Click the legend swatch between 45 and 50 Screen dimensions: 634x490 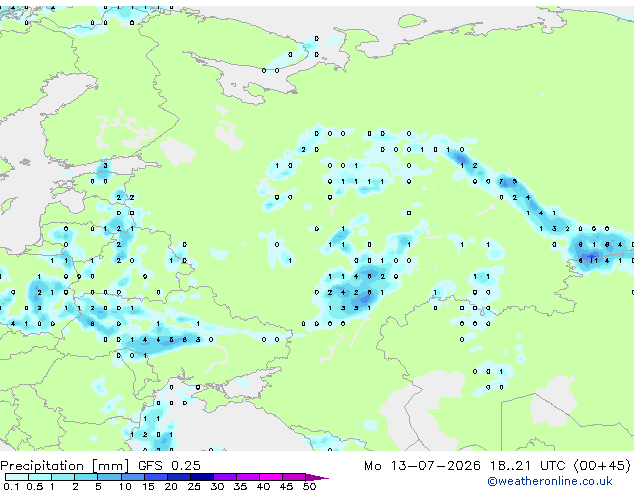(294, 477)
